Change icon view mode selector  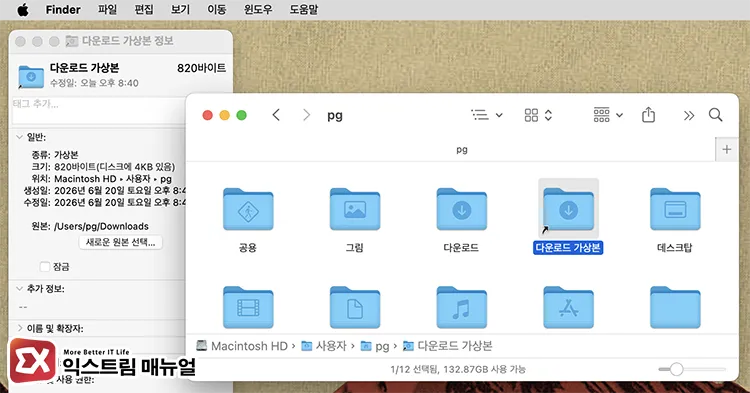coord(539,115)
